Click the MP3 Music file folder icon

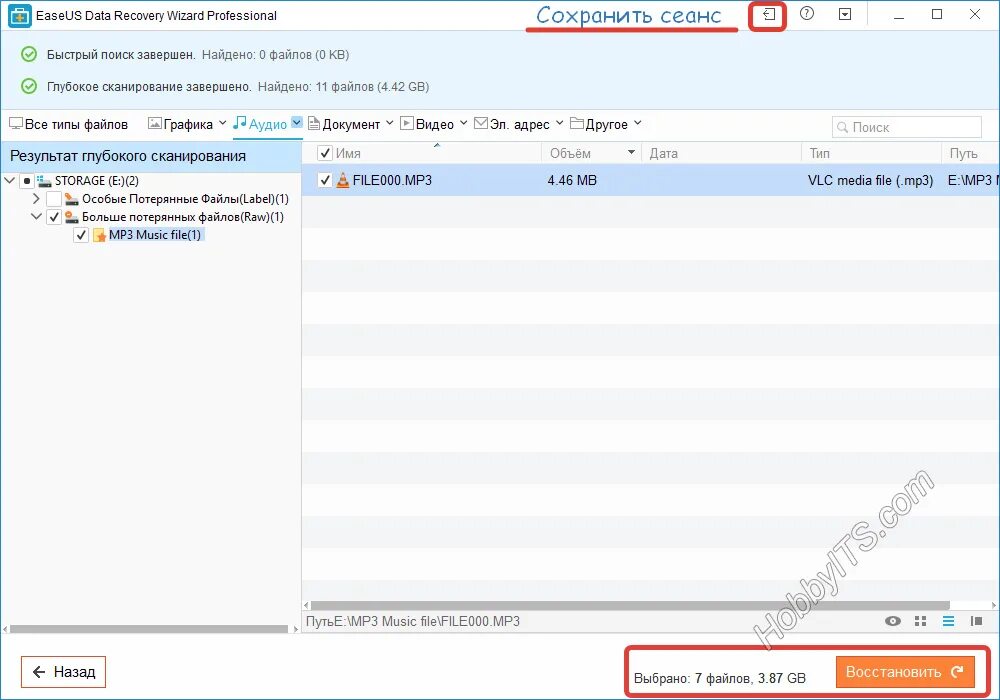(99, 235)
